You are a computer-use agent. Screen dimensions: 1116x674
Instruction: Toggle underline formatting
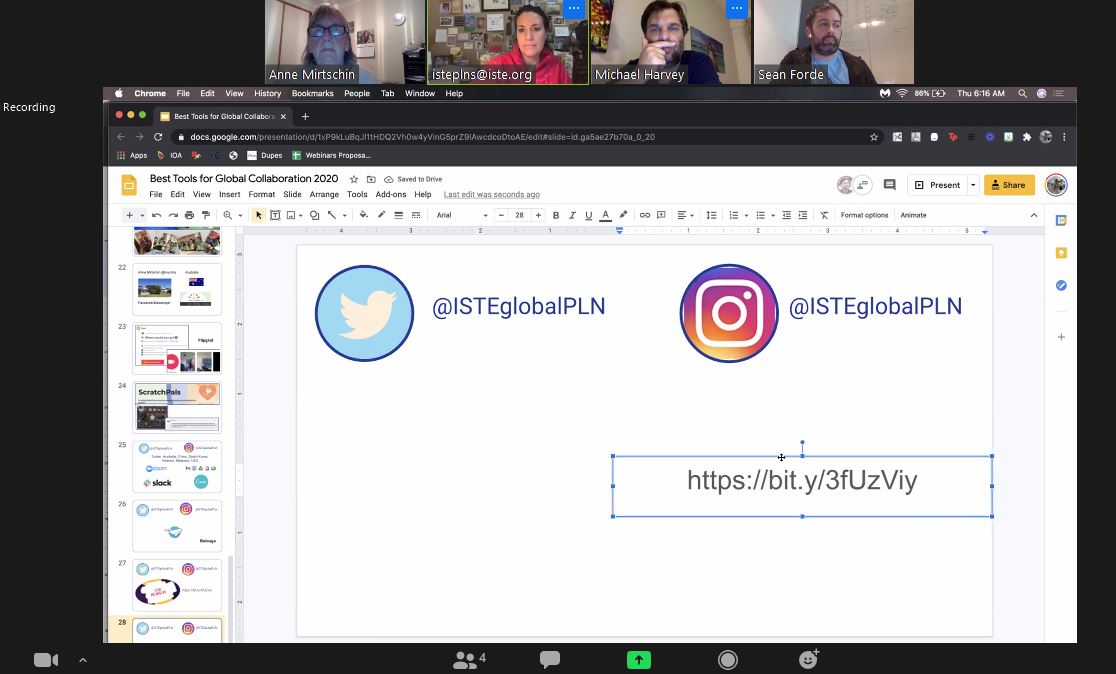click(589, 215)
